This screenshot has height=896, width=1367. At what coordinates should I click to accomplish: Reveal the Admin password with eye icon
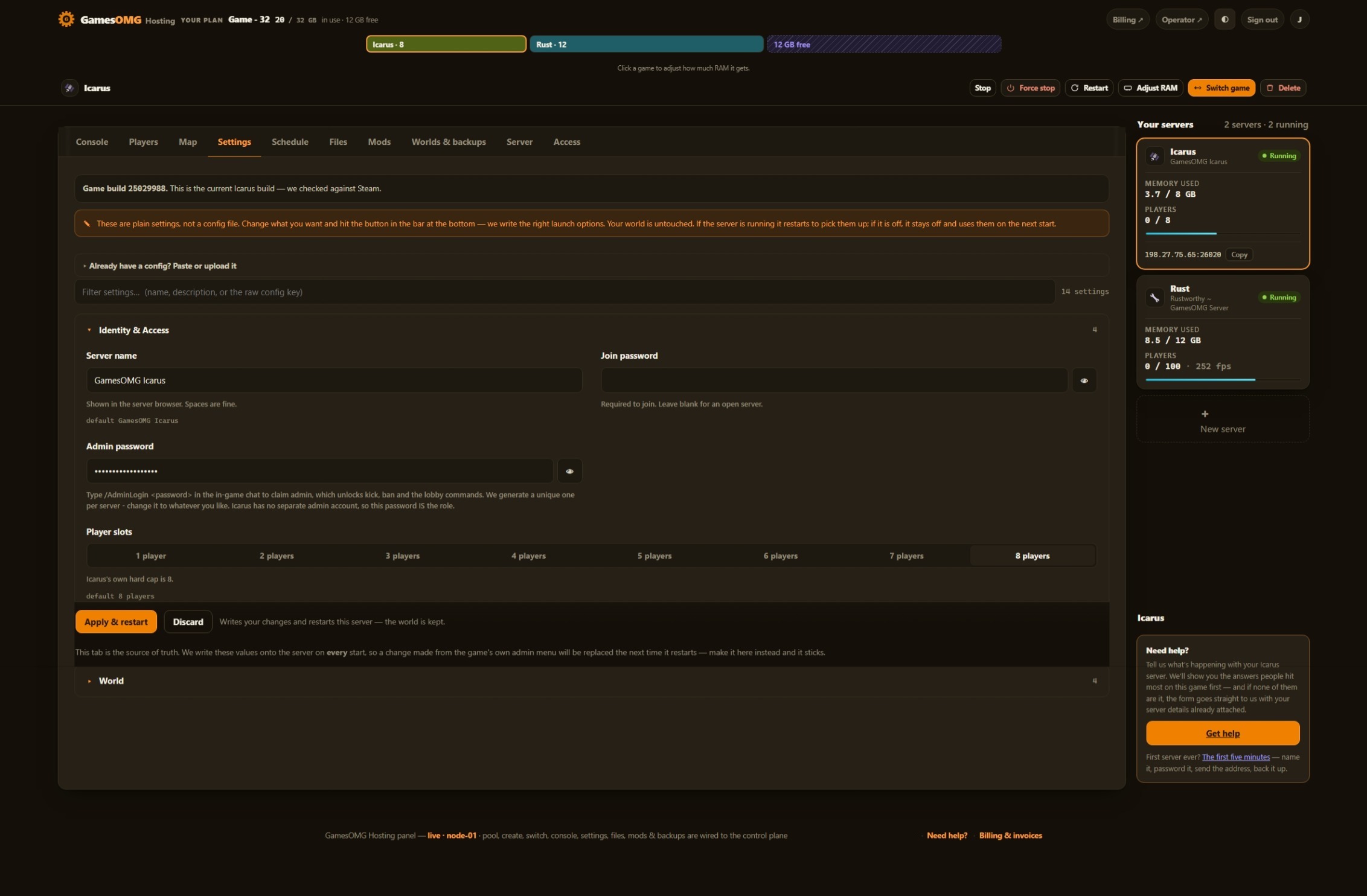click(569, 471)
